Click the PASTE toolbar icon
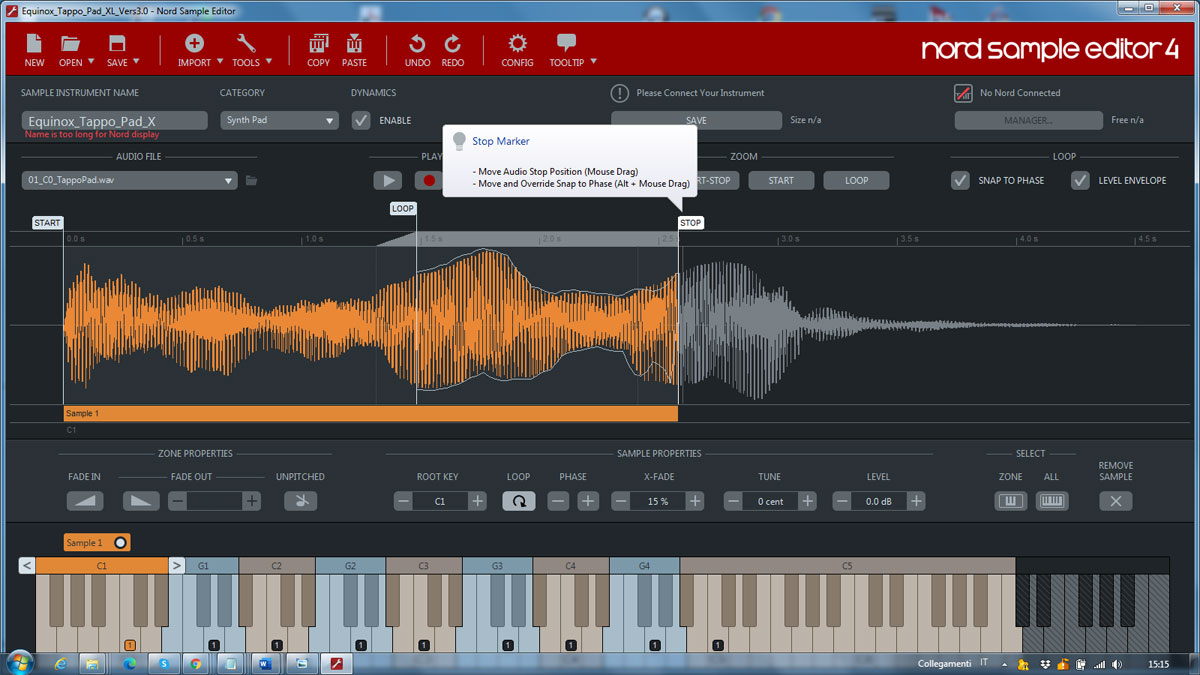 click(354, 50)
